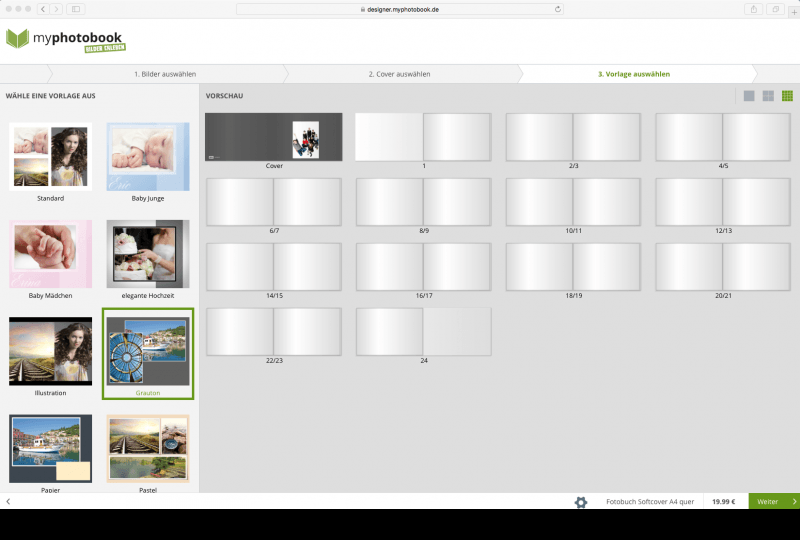Click the WÄHLE EINE VORLAGE AUS heading

coord(51,95)
